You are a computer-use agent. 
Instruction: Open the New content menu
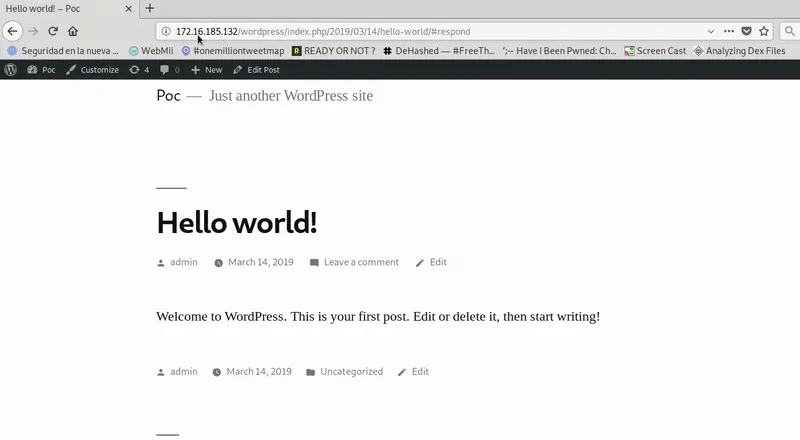point(207,70)
